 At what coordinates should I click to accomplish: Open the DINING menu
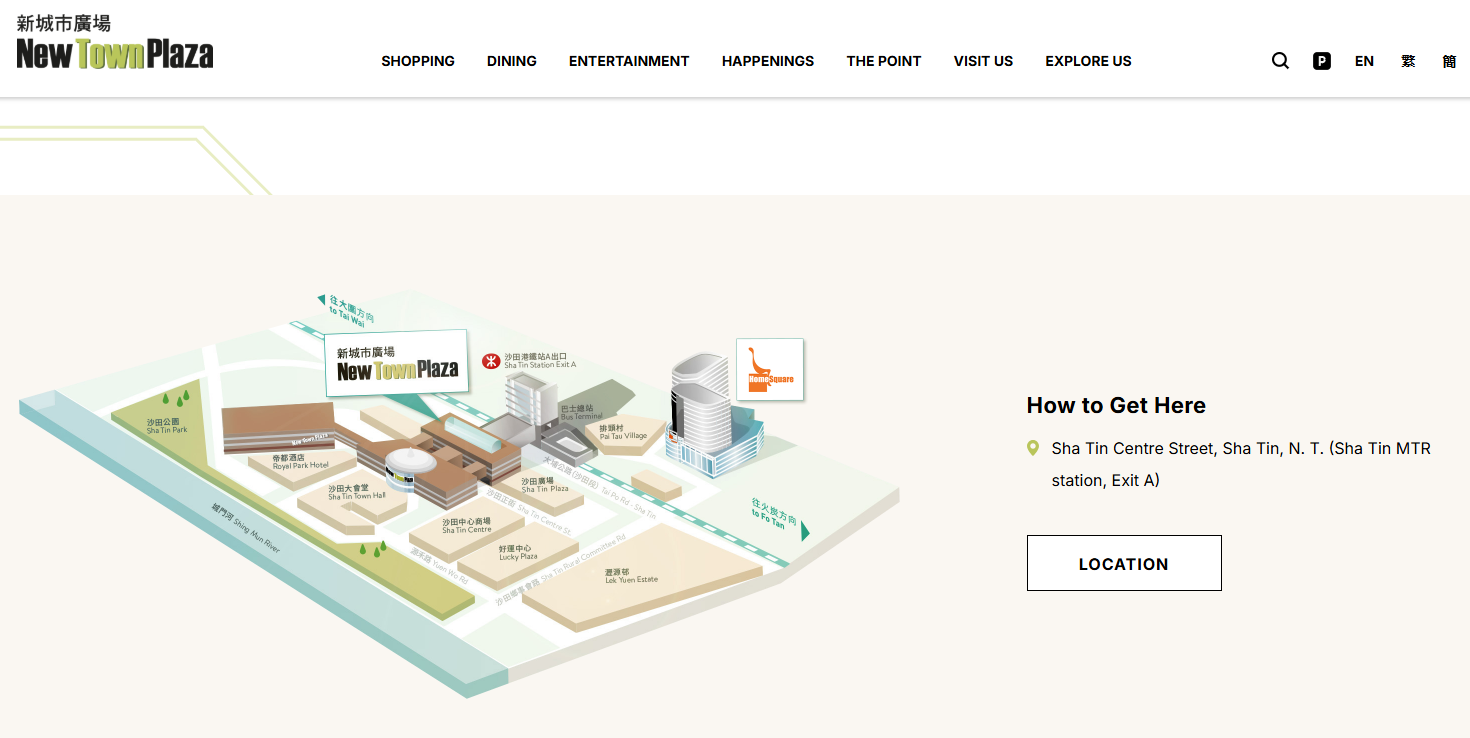(512, 61)
